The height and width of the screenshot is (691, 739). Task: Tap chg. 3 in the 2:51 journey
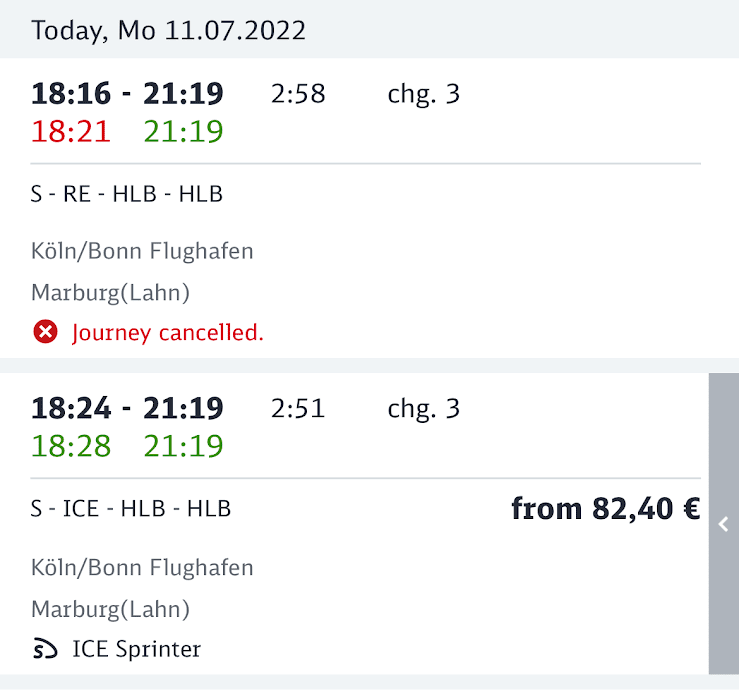coord(424,408)
